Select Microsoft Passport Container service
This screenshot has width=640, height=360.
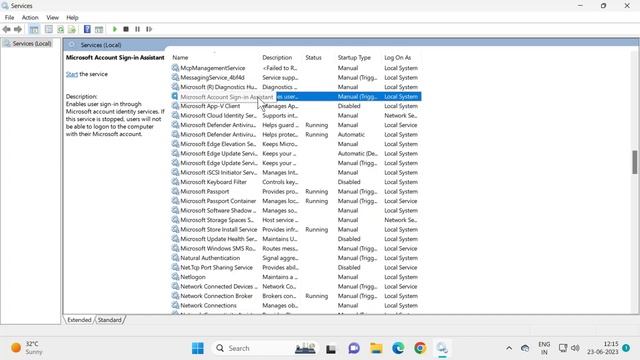tap(296, 201)
